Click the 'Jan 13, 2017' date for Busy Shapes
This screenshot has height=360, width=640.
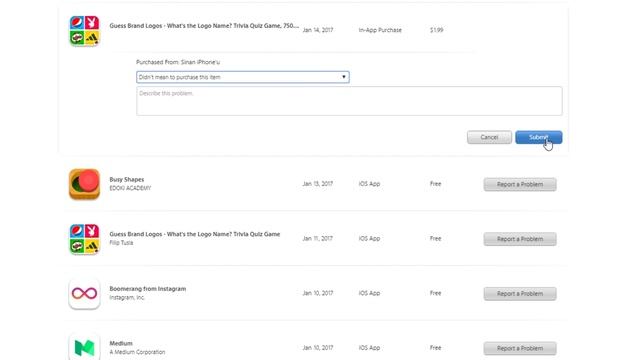(318, 184)
